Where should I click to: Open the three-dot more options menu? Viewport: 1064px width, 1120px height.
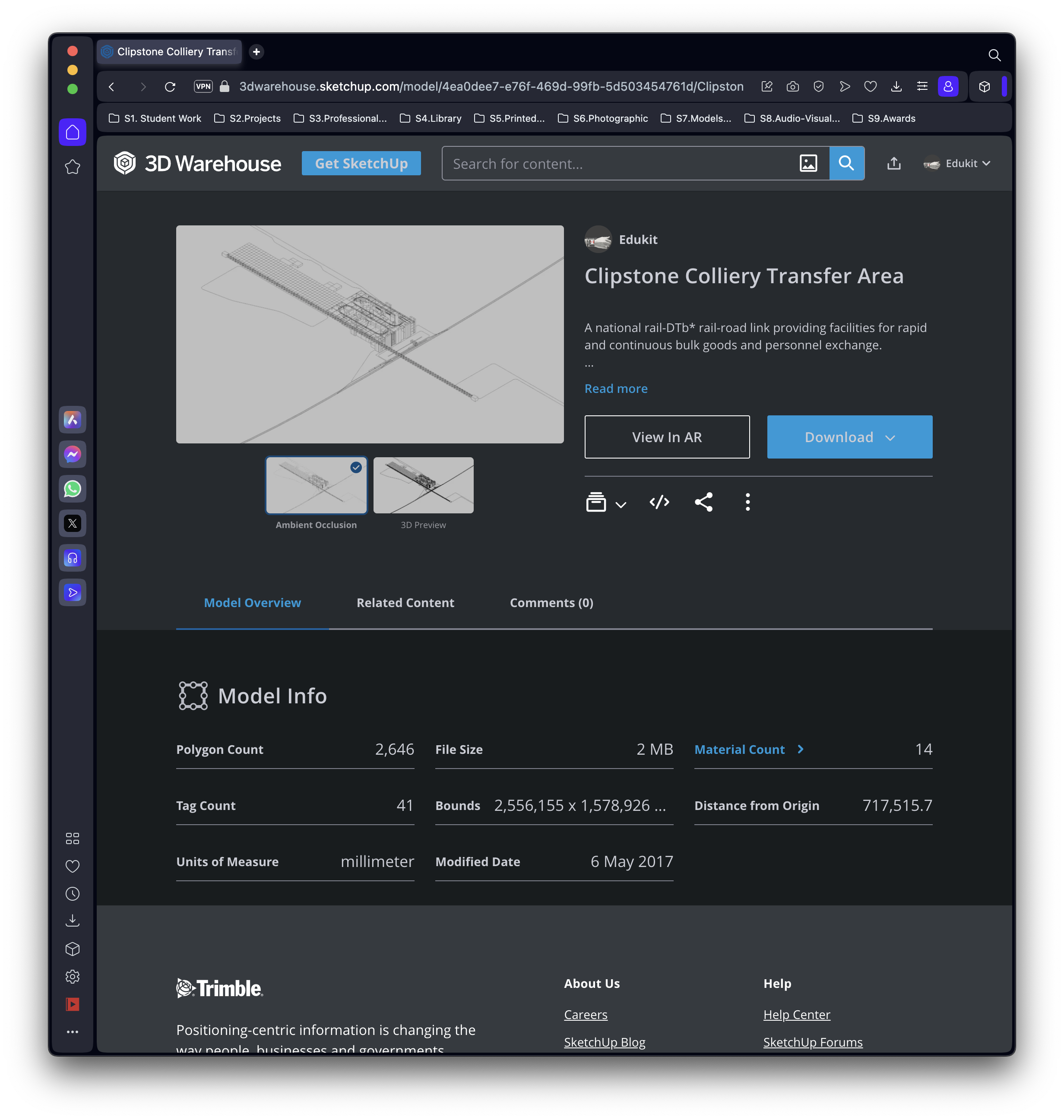[747, 502]
